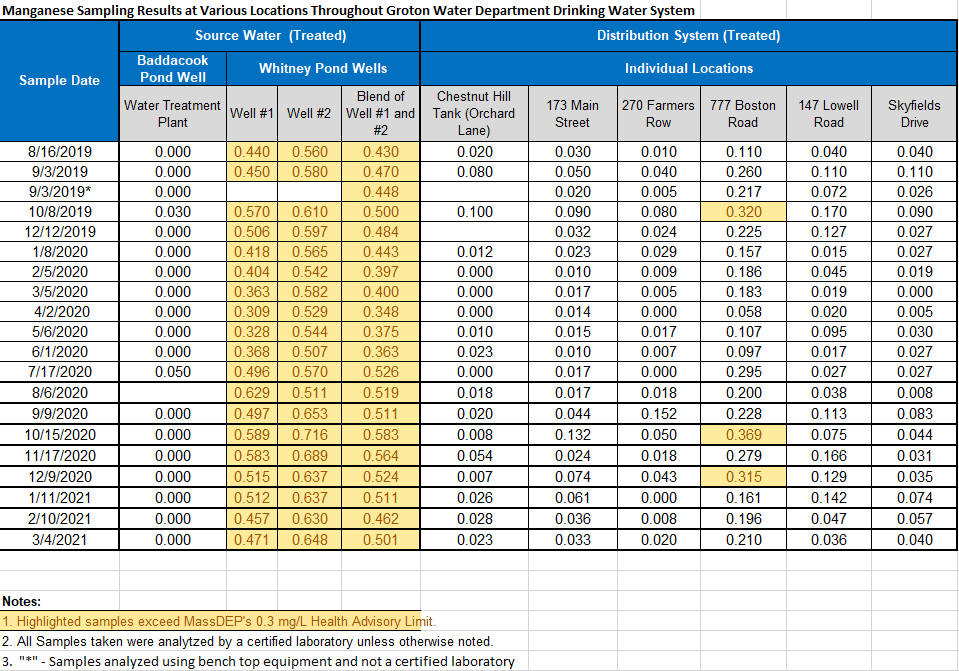Image resolution: width=959 pixels, height=671 pixels.
Task: Click the 12/9/2020 date cell
Action: [59, 476]
